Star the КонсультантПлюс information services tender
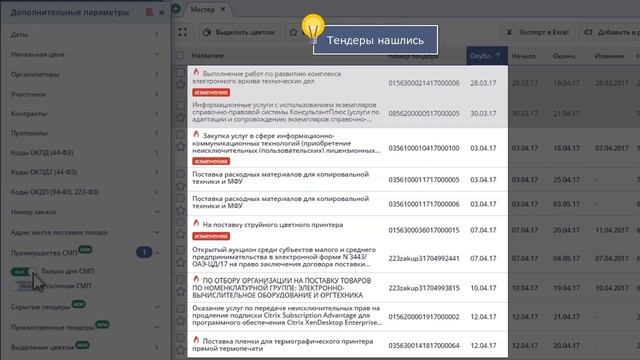 pos(180,117)
